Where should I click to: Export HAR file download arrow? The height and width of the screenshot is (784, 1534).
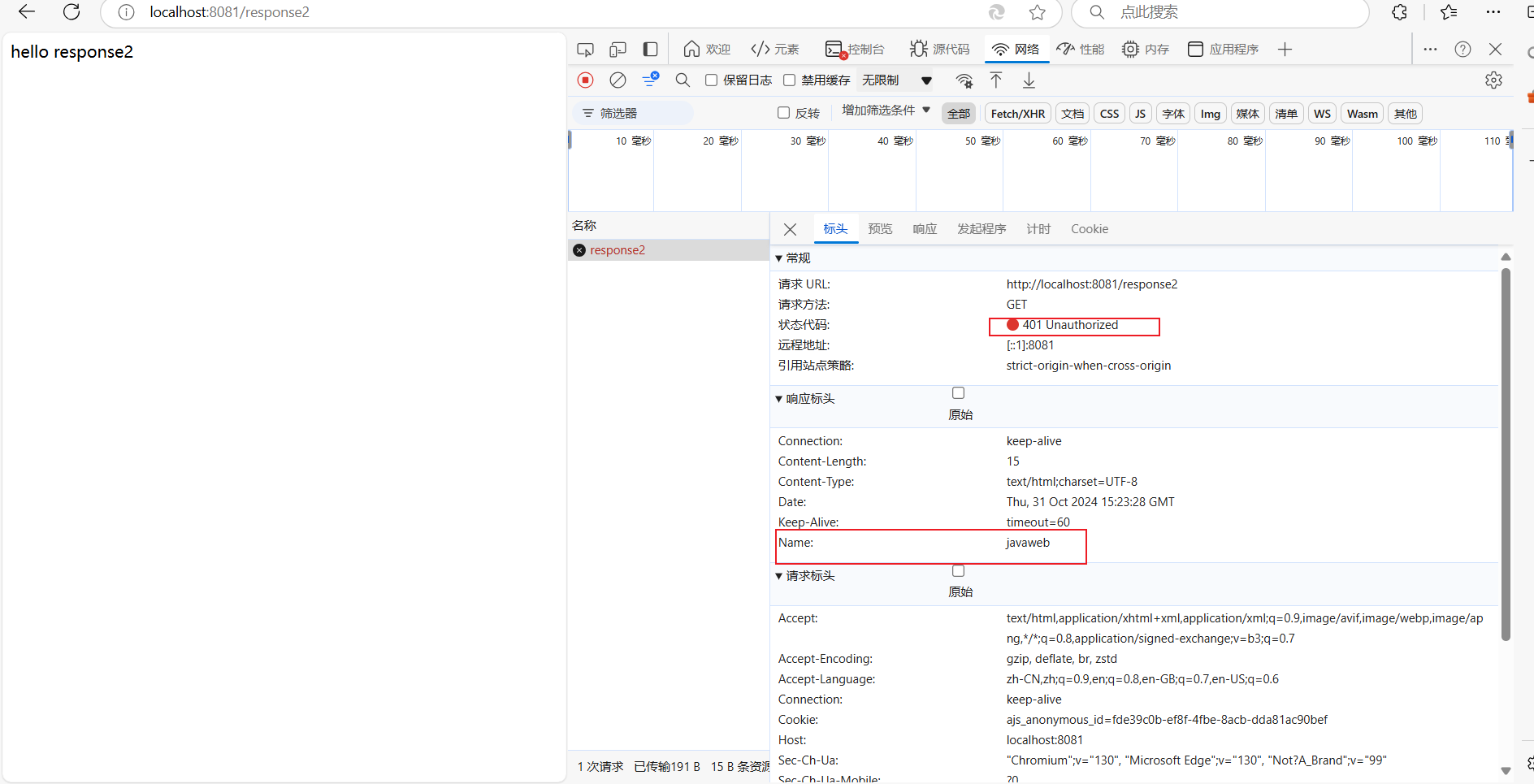(1029, 80)
